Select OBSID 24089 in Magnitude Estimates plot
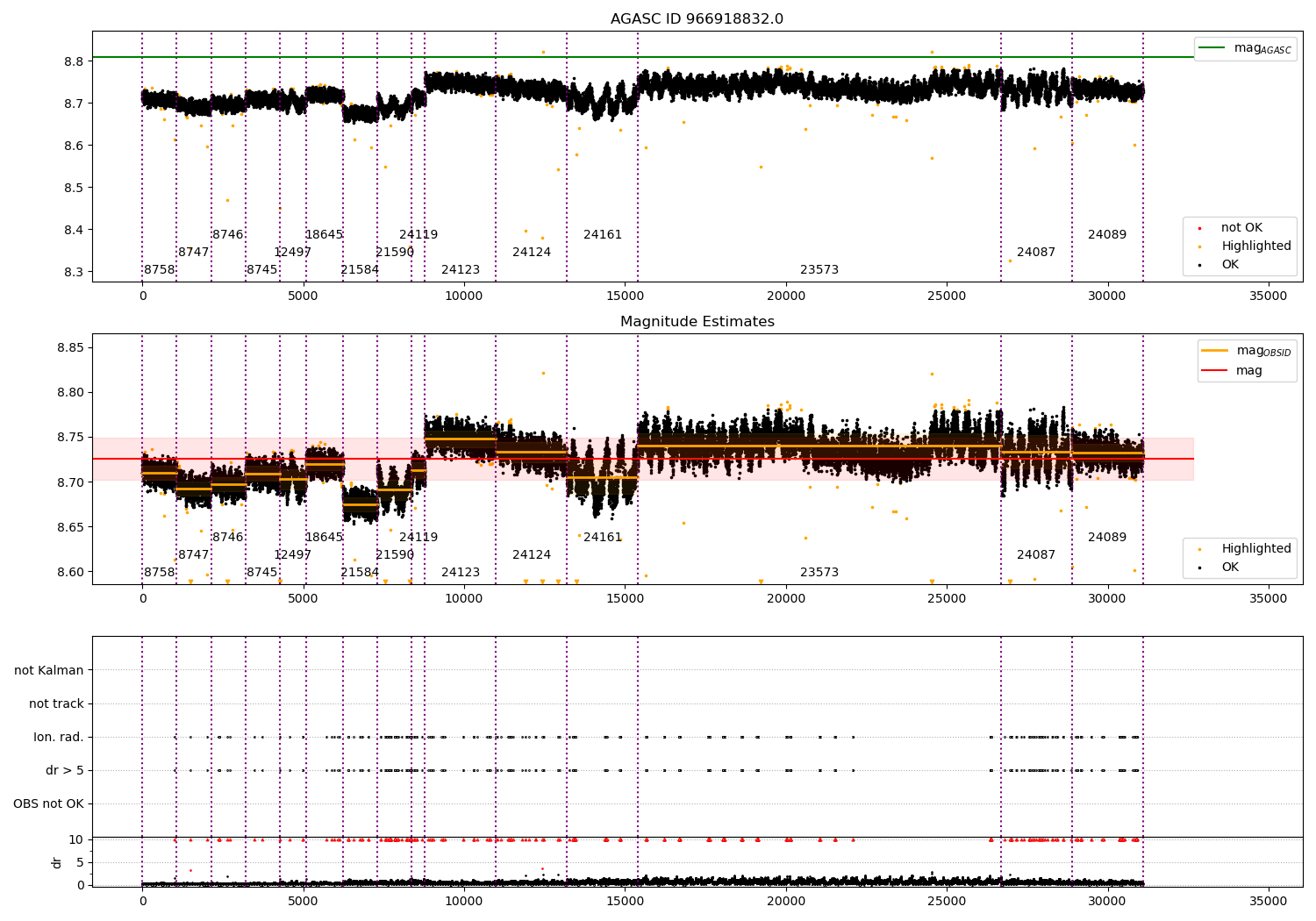The image size is (1316, 921). click(1107, 538)
